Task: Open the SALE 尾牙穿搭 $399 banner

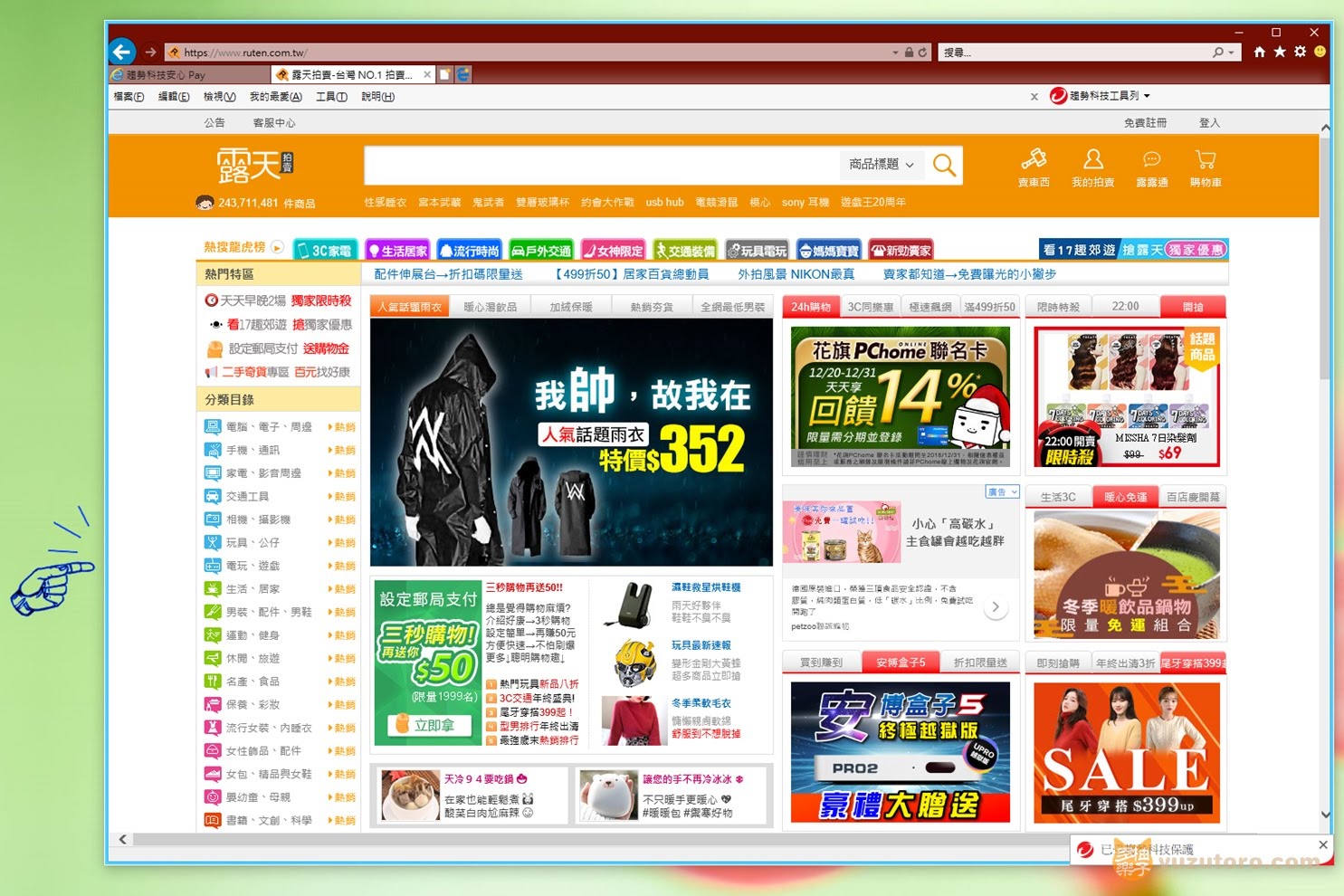Action: tap(1127, 752)
